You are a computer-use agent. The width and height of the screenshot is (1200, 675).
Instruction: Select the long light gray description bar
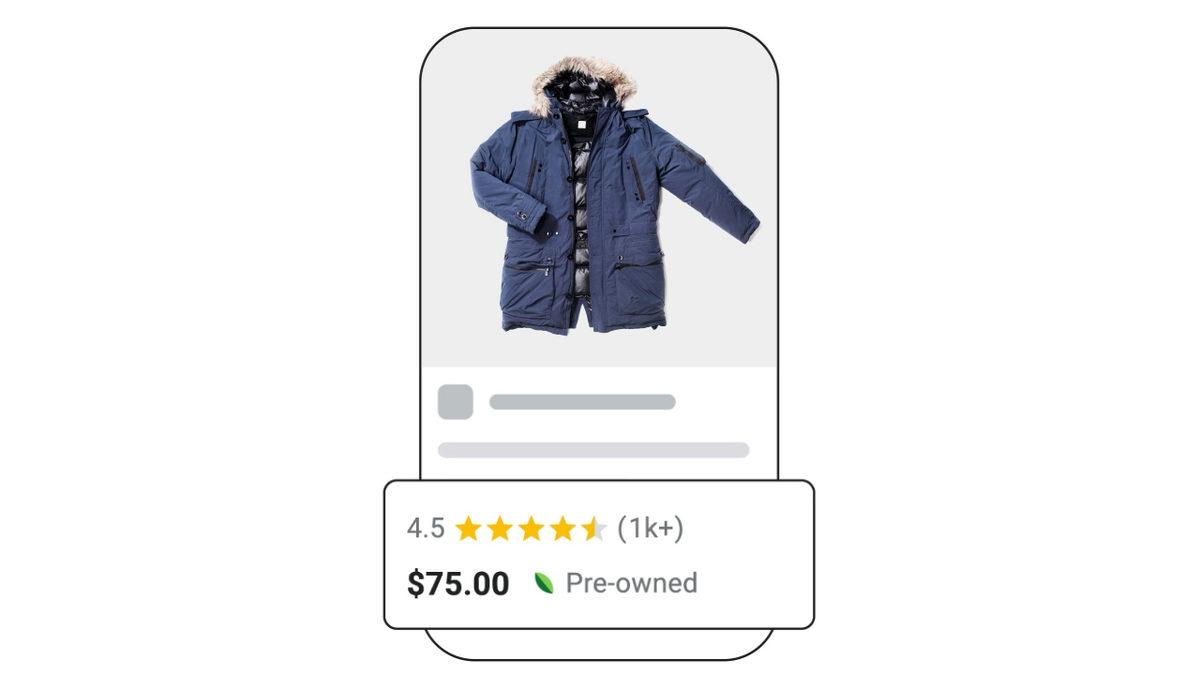tap(594, 450)
